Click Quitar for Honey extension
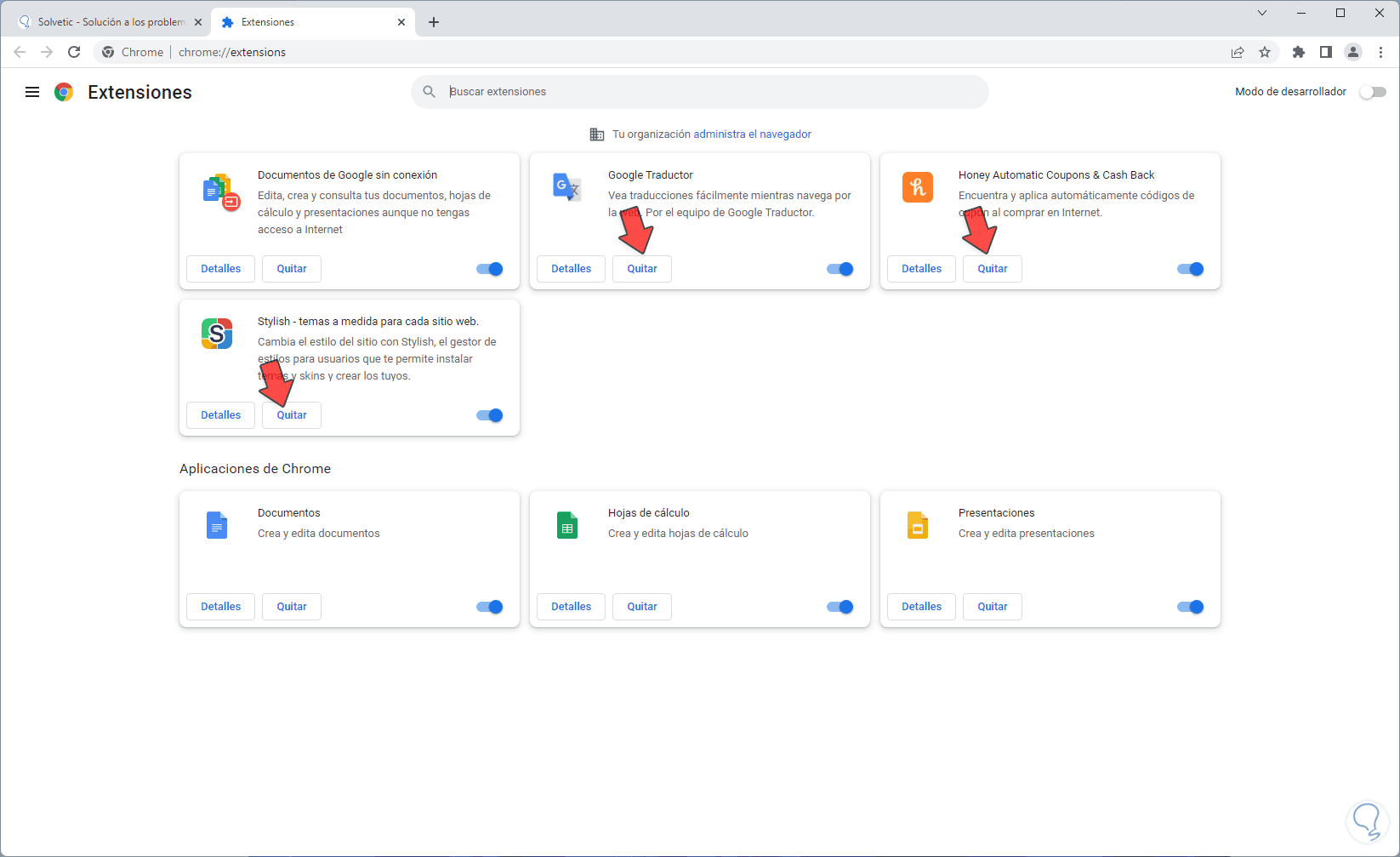This screenshot has width=1400, height=857. (993, 269)
